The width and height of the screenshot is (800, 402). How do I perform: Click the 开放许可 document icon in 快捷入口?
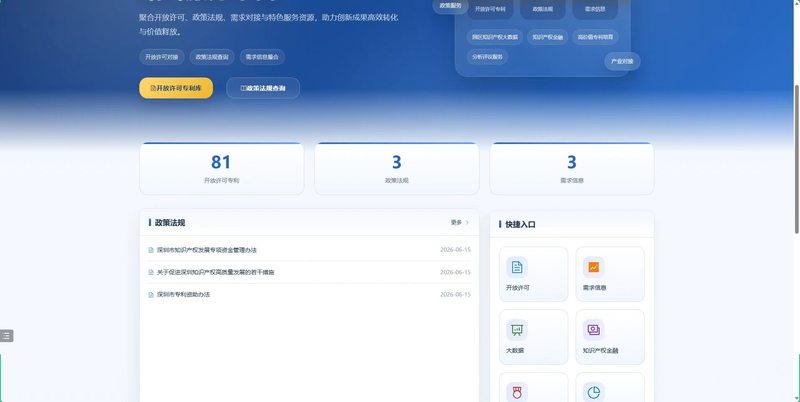coord(517,267)
